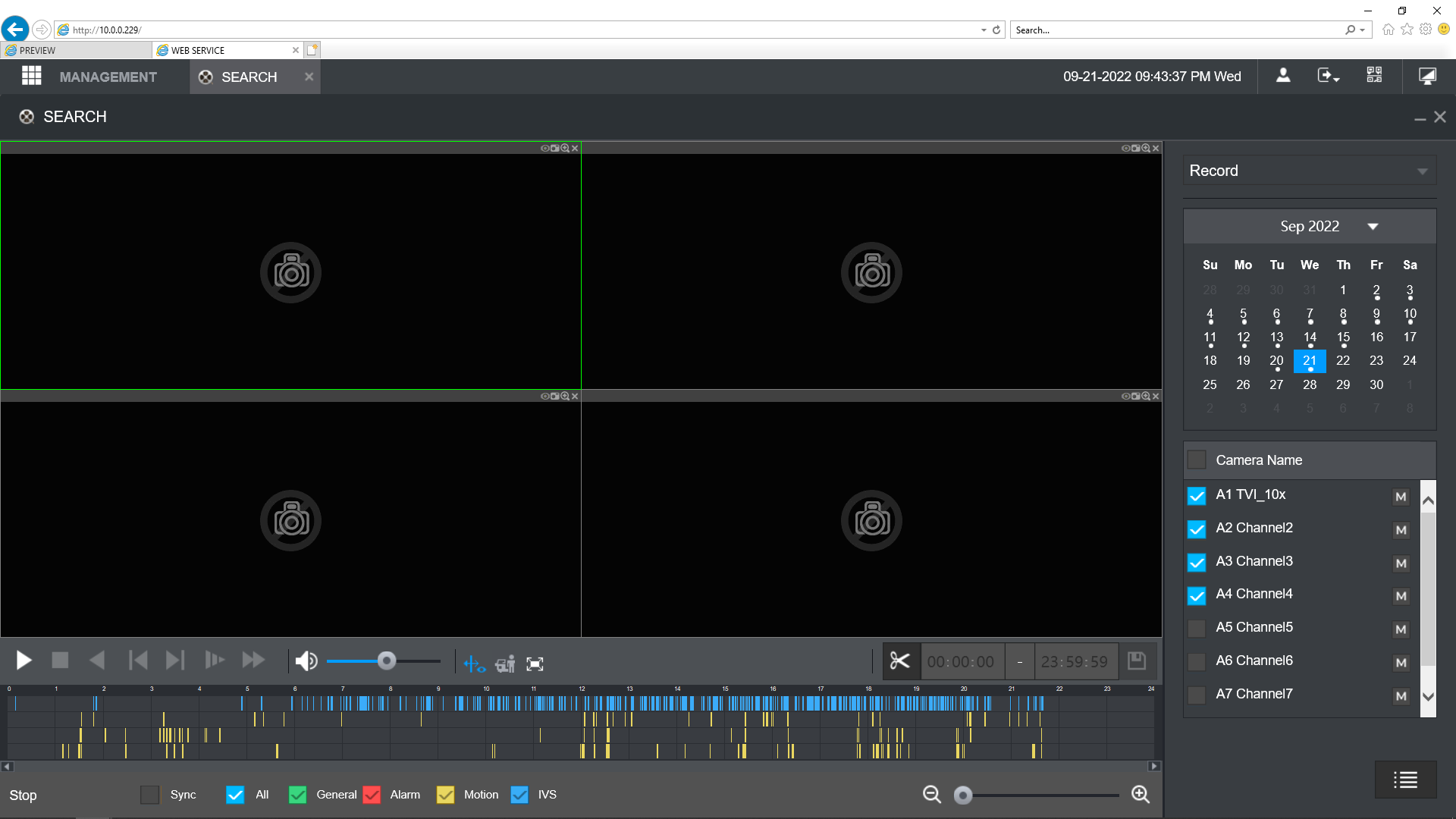Toggle fisheye view in bottom-right window
Screen dimensions: 1456x819
click(1125, 396)
